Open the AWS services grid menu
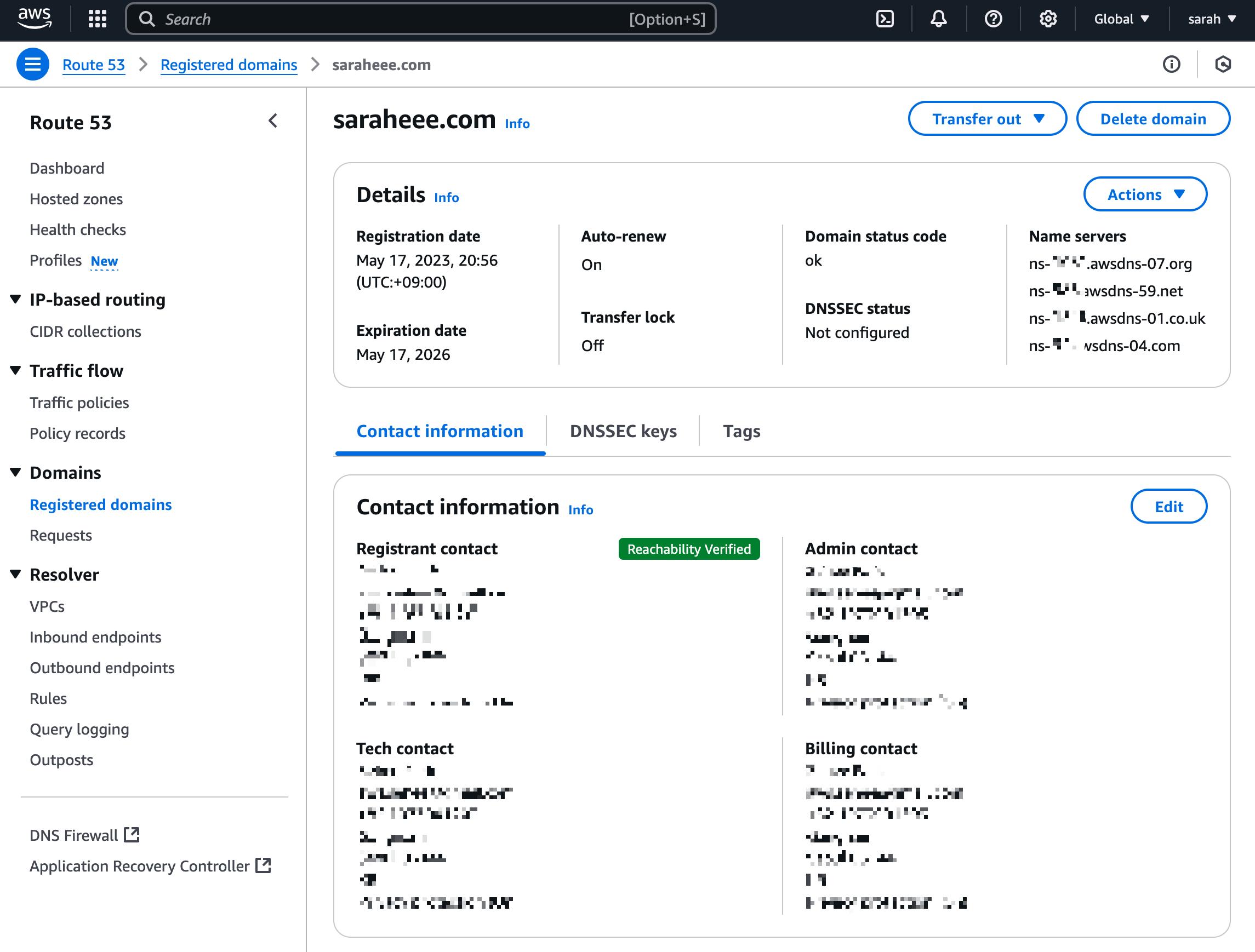The width and height of the screenshot is (1255, 952). [x=97, y=19]
